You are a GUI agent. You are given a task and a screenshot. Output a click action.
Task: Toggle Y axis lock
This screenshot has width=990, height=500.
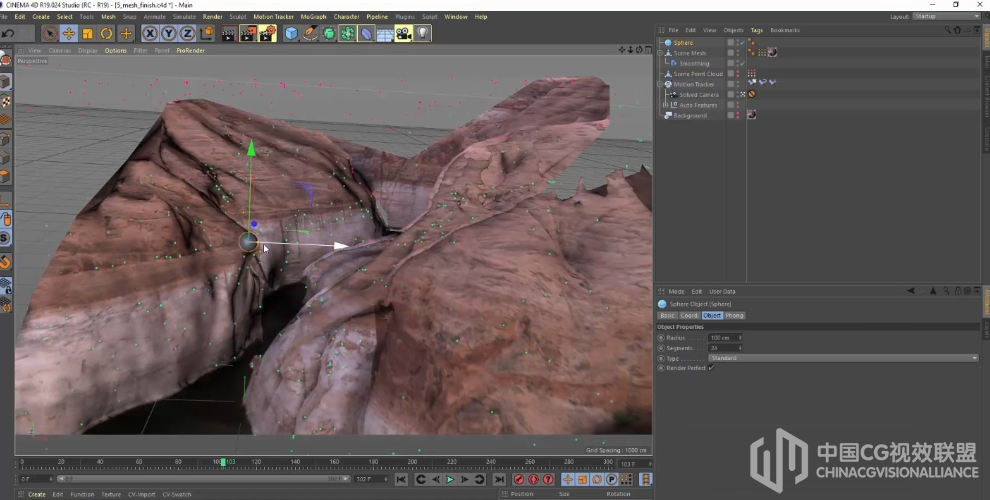pyautogui.click(x=169, y=33)
